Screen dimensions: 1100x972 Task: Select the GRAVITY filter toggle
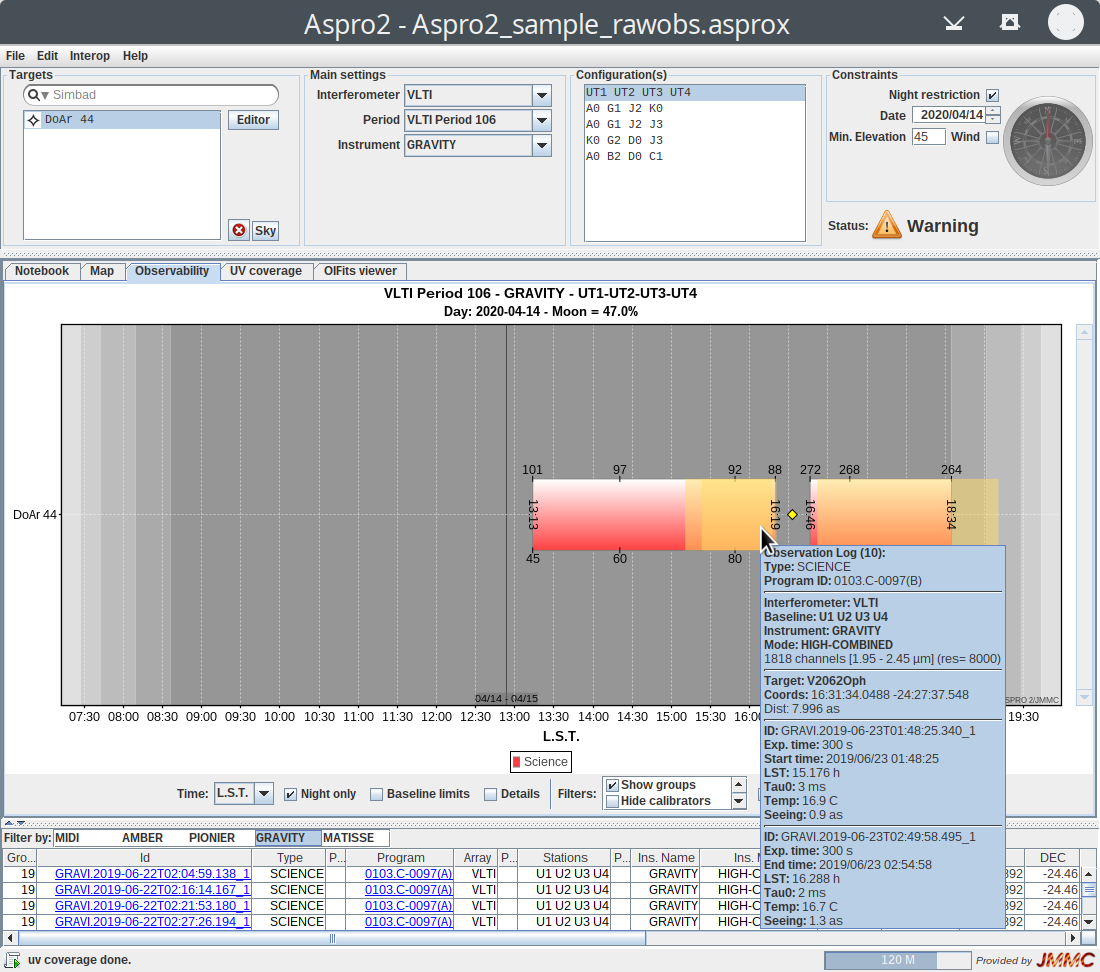(x=288, y=837)
